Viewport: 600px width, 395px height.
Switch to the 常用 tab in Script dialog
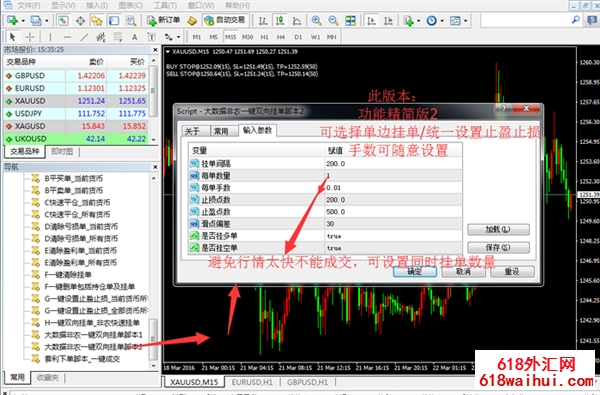[221, 131]
